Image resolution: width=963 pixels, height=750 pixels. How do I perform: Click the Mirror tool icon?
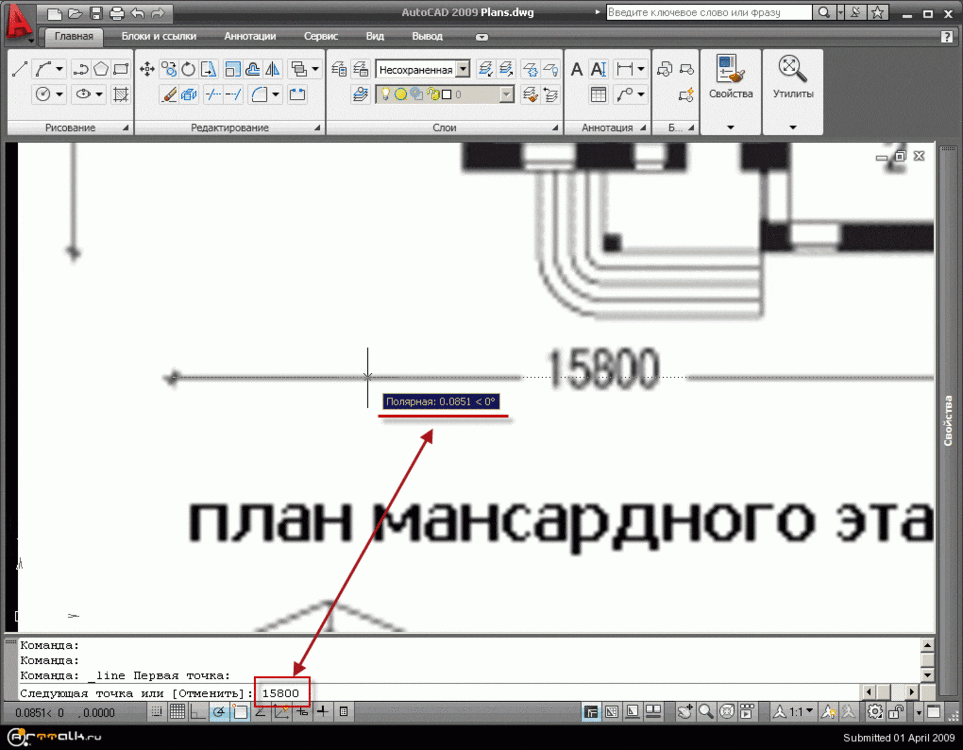point(273,70)
